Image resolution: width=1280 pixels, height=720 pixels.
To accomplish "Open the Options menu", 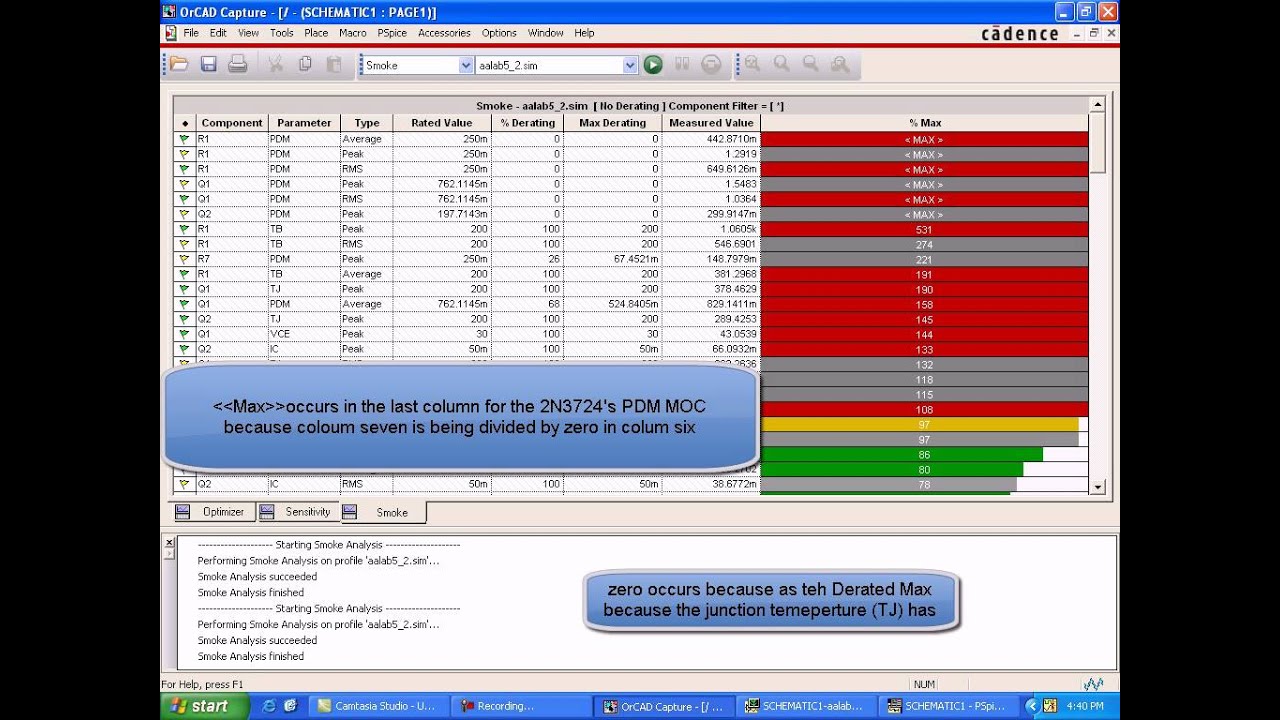I will coord(499,33).
